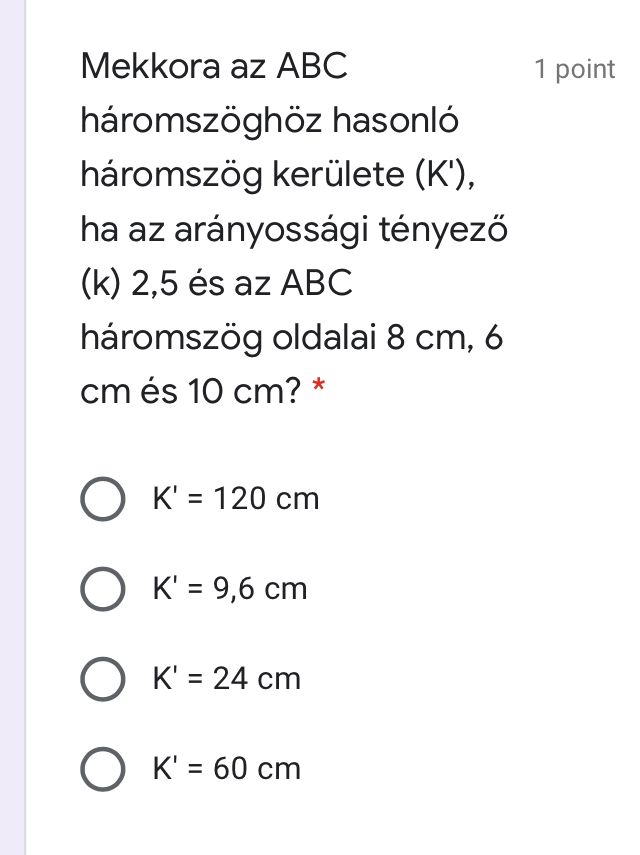
Task: Click the "és az ABC" text
Action: (283, 284)
